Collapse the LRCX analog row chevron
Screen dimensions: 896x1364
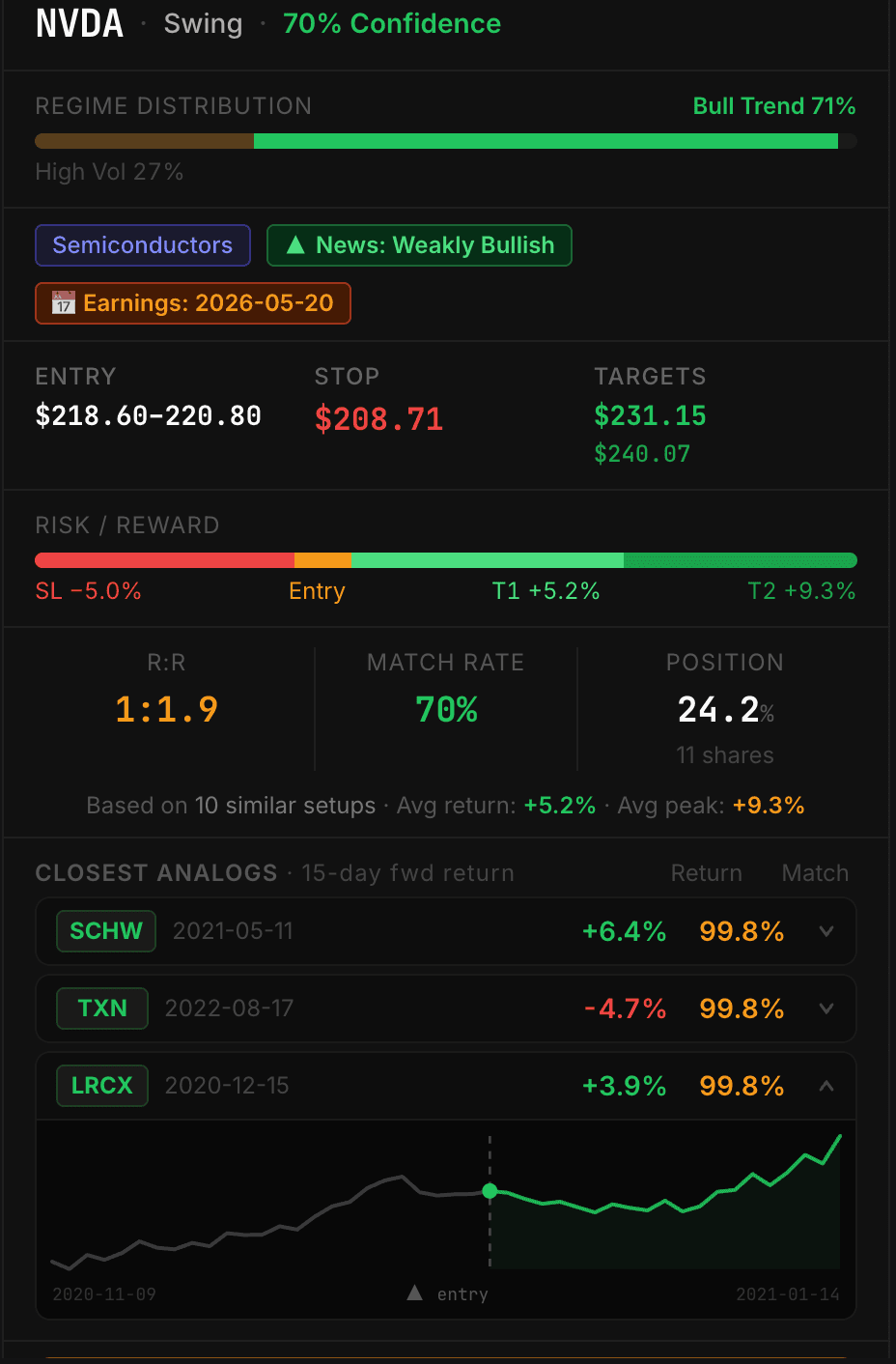pyautogui.click(x=826, y=1086)
